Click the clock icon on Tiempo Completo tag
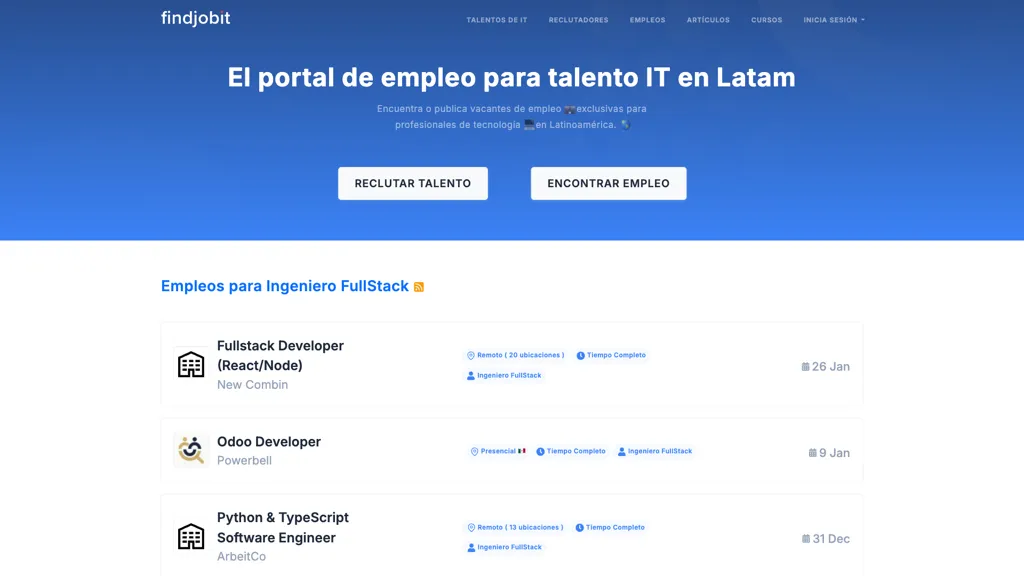The height and width of the screenshot is (576, 1024). 581,355
